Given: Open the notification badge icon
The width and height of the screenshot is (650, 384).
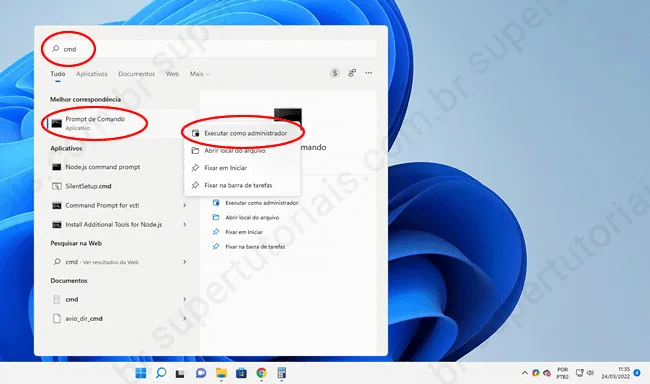Looking at the screenshot, I should click(637, 373).
